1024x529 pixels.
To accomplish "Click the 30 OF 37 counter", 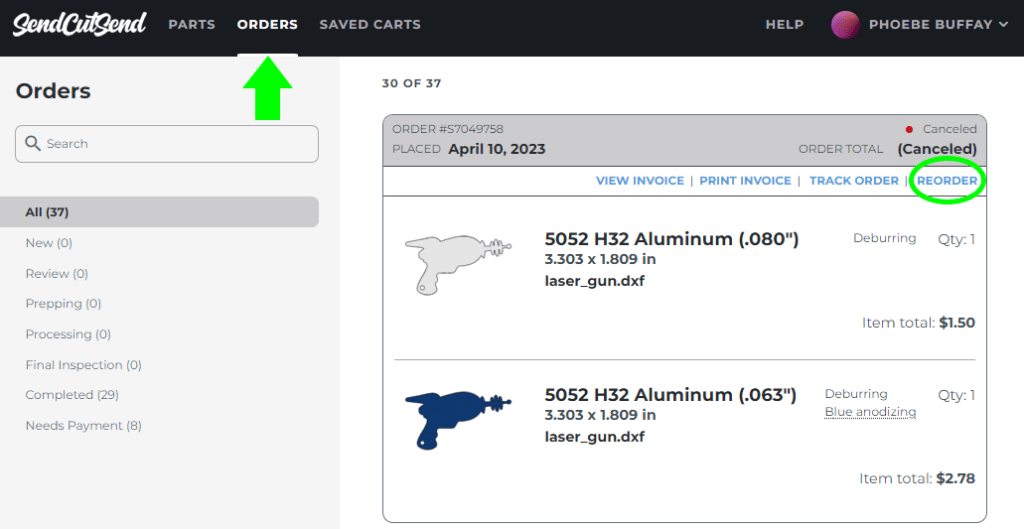I will 411,84.
